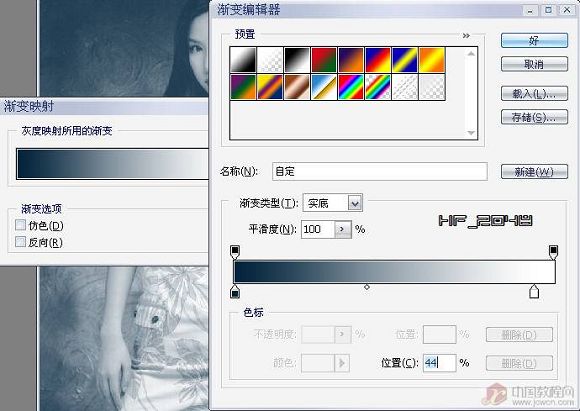
Task: Select the dark blue left color stop
Action: coord(235,292)
